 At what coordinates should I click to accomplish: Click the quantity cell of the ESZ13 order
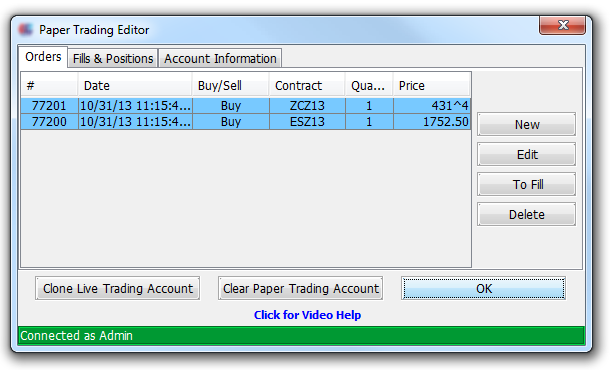369,122
